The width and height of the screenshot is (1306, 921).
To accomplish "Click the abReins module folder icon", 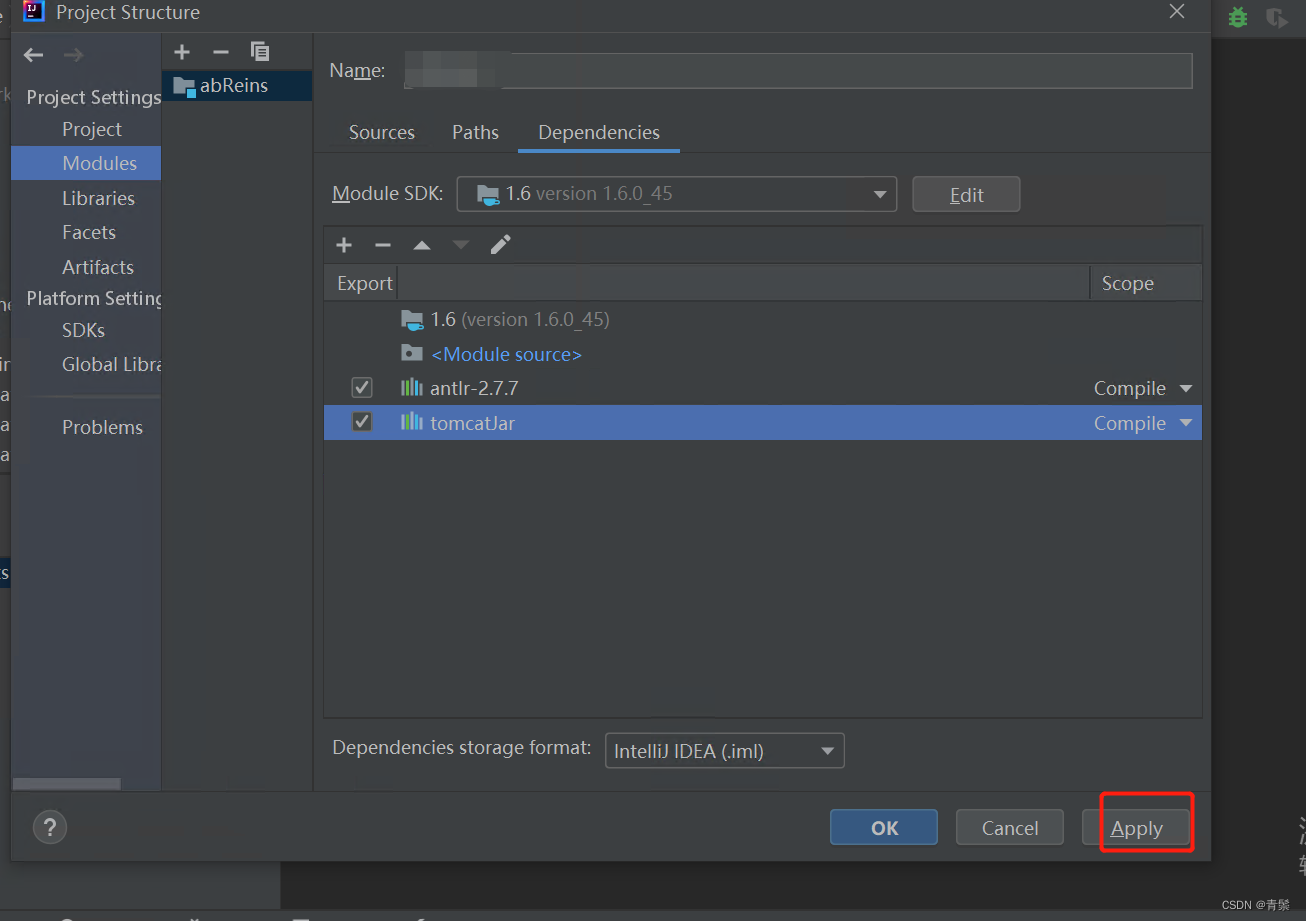I will 184,86.
